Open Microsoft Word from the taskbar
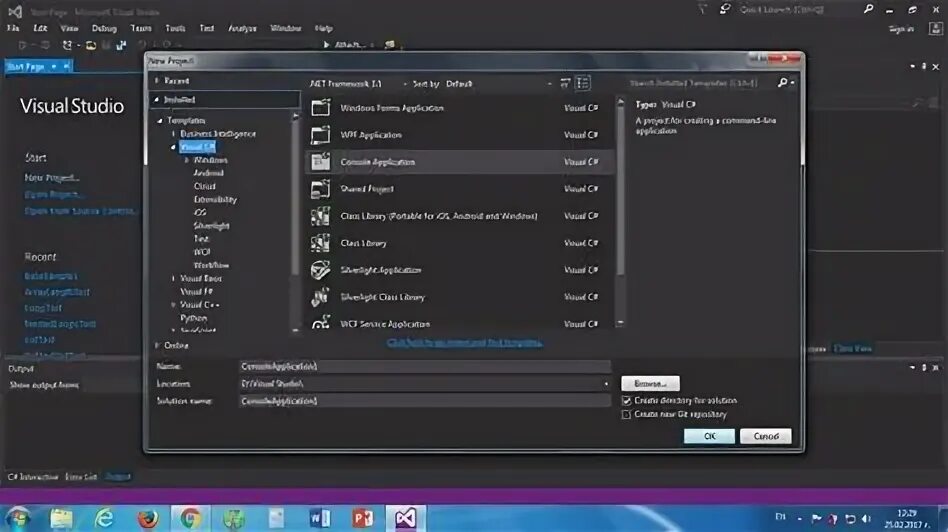The image size is (948, 532). [x=319, y=518]
